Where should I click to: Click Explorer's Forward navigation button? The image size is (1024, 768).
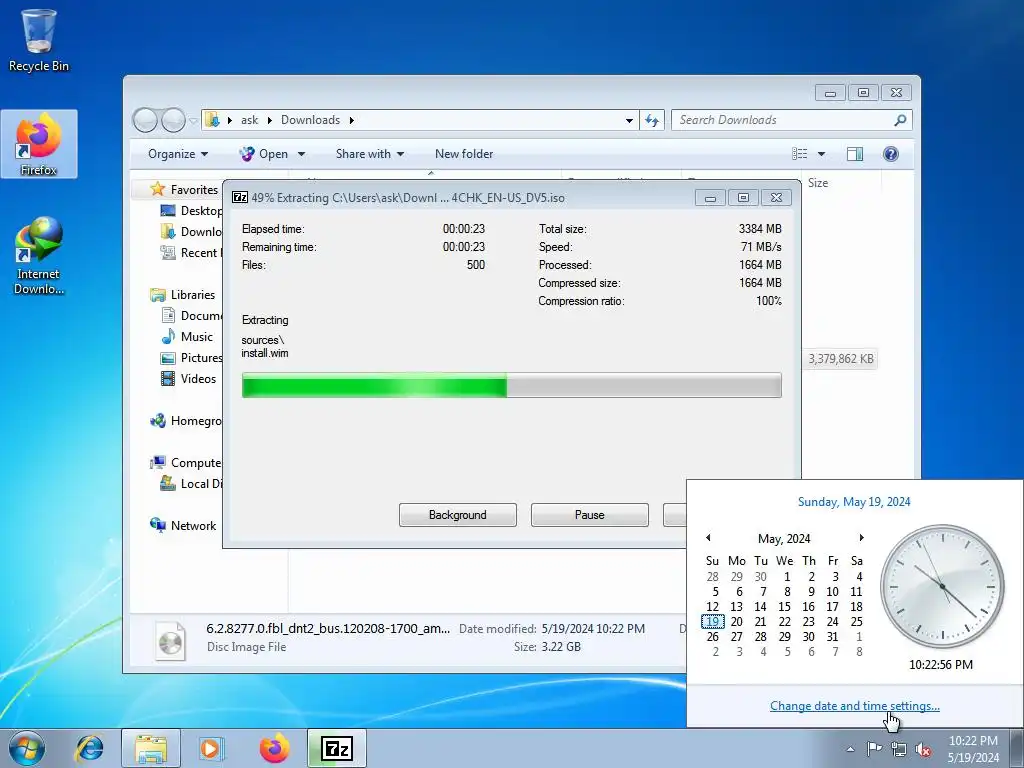tap(173, 120)
